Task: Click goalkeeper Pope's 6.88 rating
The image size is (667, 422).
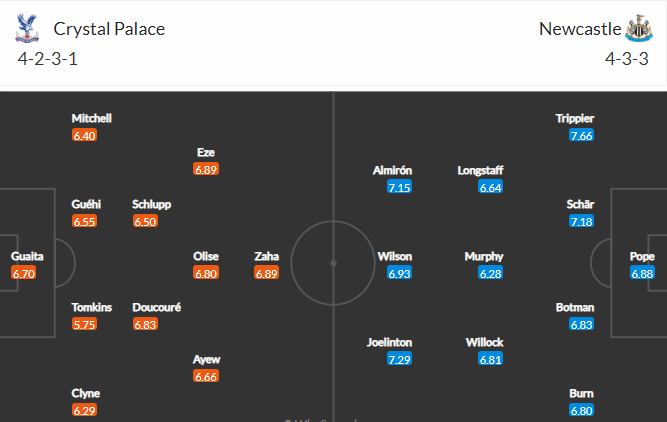Action: coord(642,273)
